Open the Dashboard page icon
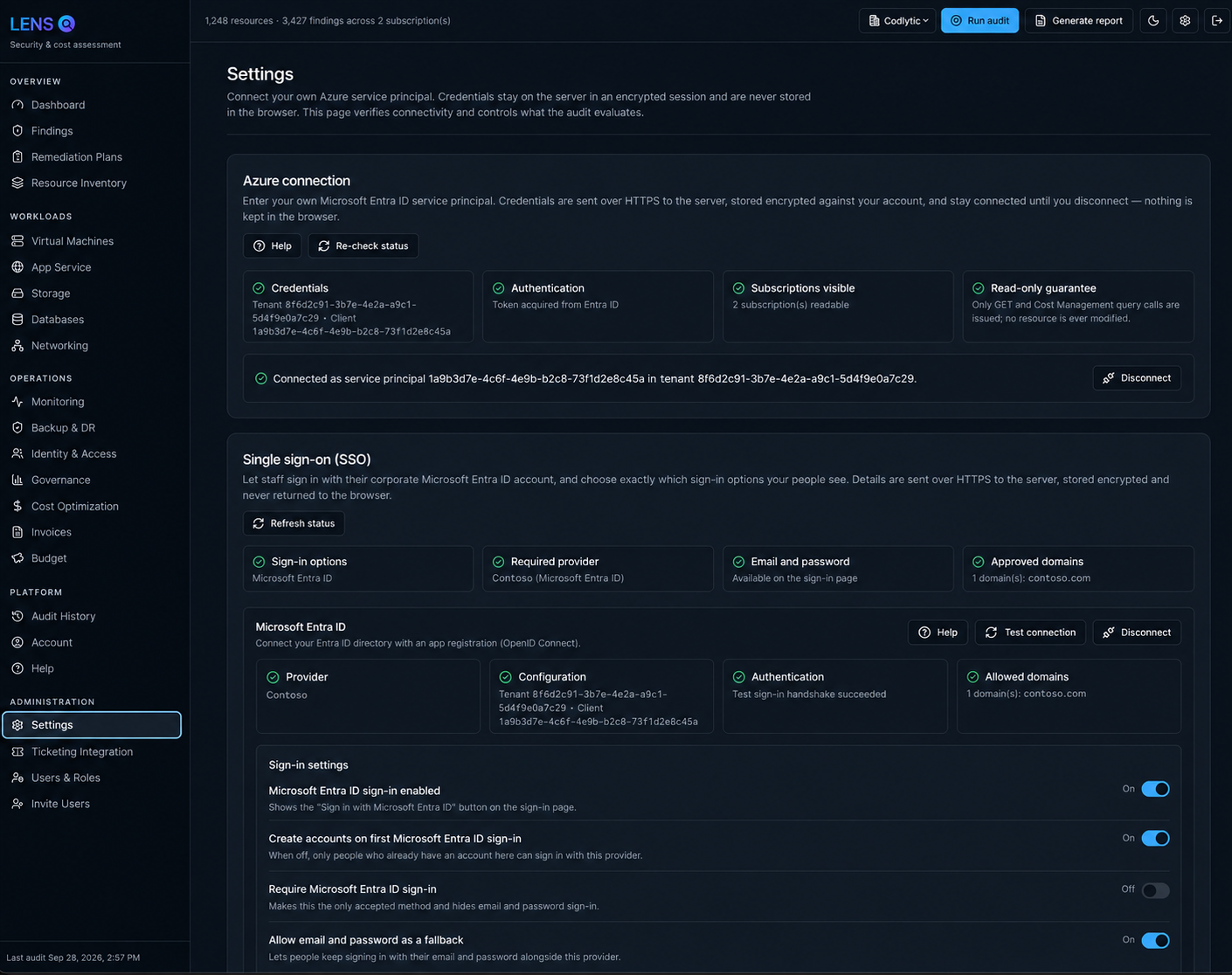Image resolution: width=1232 pixels, height=975 pixels. tap(17, 105)
